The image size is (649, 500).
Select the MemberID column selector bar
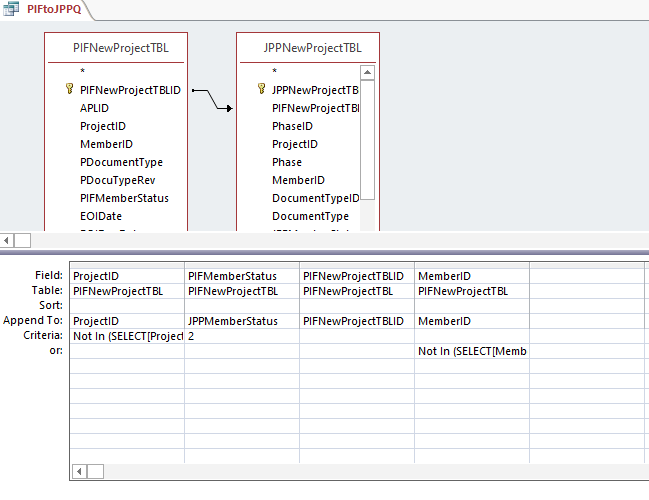472,265
